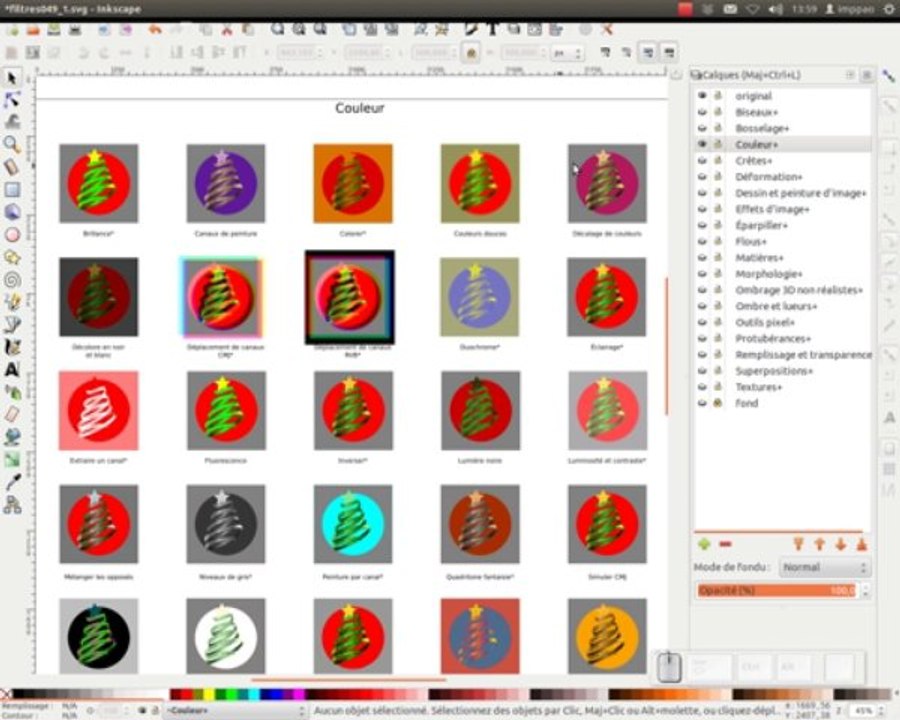Select the Node edit tool
Image resolution: width=900 pixels, height=720 pixels.
coord(12,100)
